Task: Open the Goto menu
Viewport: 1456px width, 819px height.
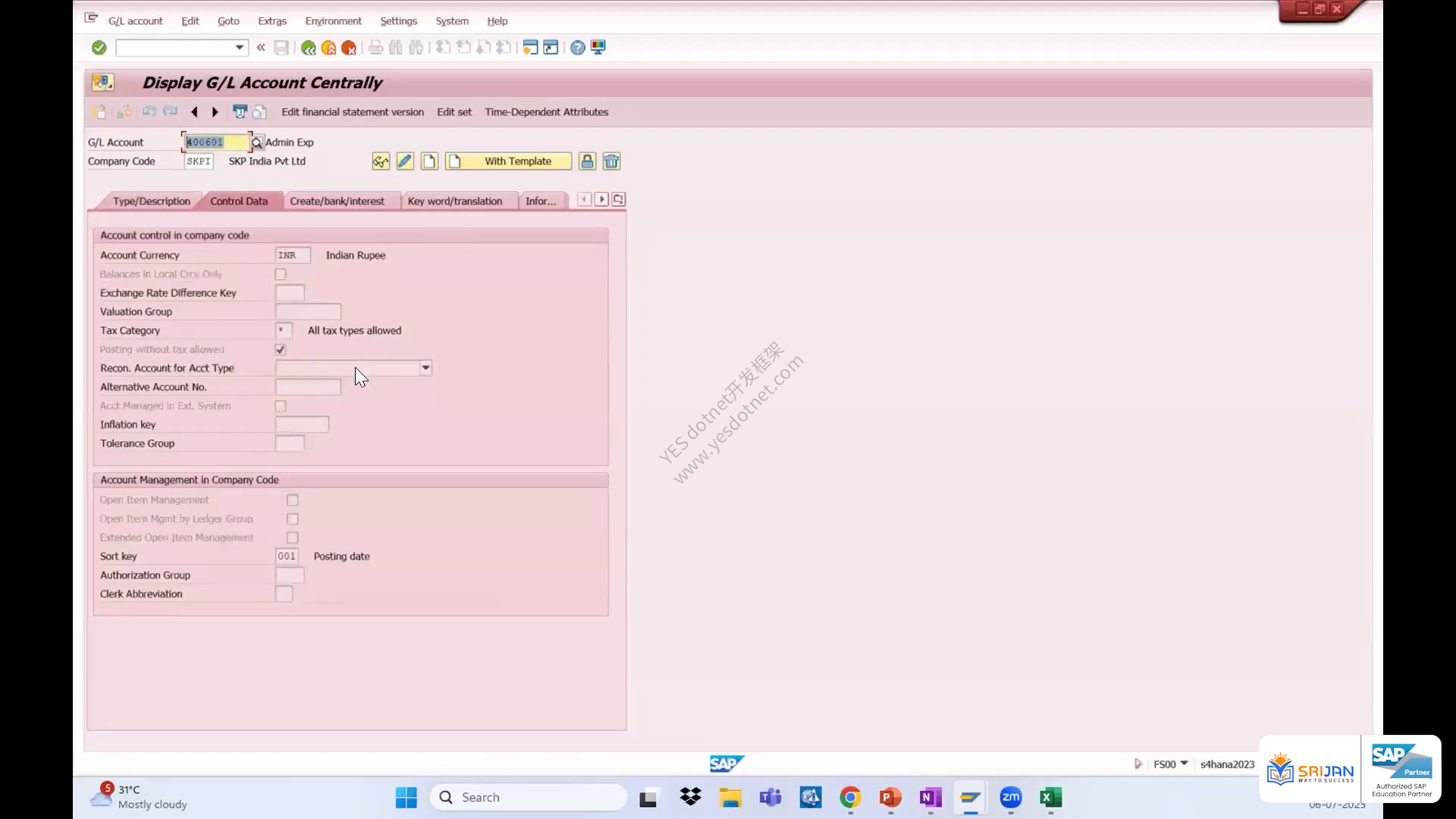Action: [228, 21]
